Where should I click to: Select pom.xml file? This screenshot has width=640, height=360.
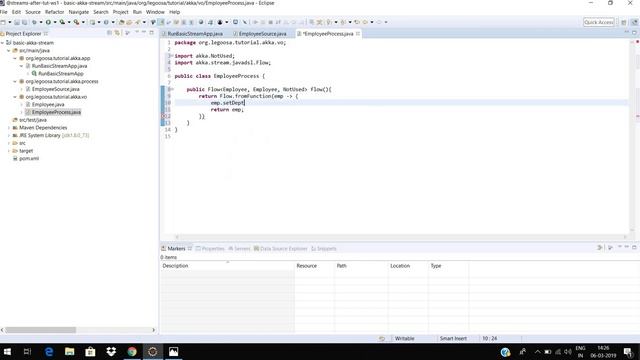point(29,159)
